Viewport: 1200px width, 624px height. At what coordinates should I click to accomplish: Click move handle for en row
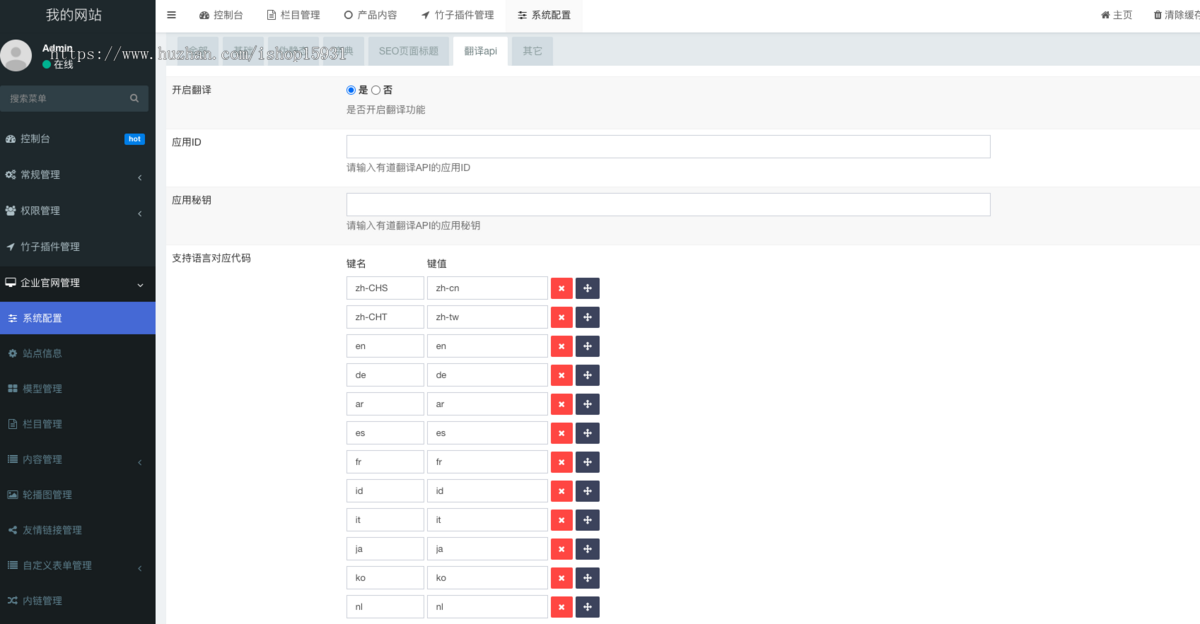tap(587, 346)
